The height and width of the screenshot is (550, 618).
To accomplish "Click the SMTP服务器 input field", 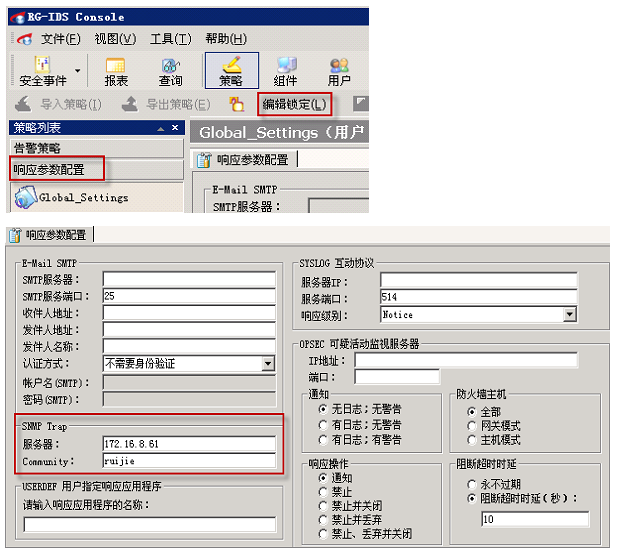I will (x=189, y=279).
